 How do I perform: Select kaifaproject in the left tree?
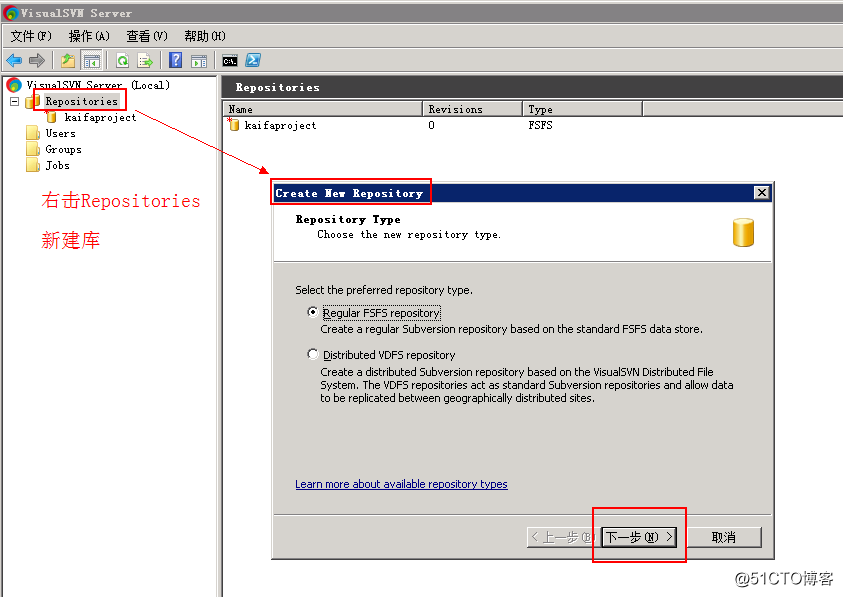(x=100, y=117)
